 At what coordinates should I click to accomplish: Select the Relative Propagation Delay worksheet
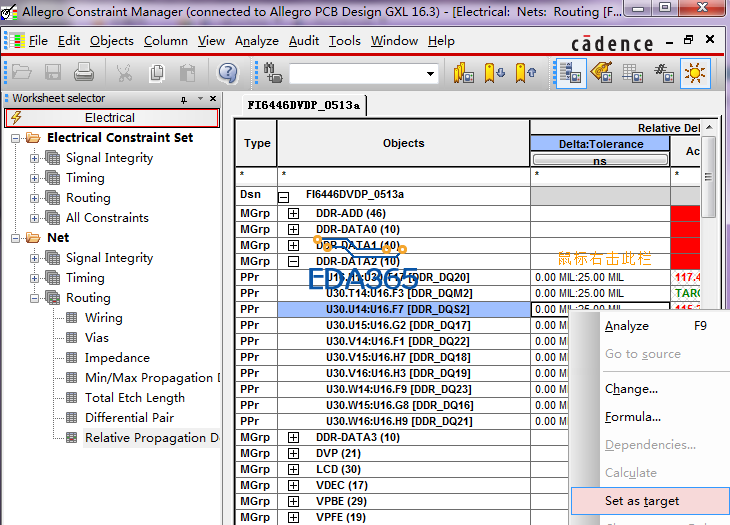pos(152,438)
